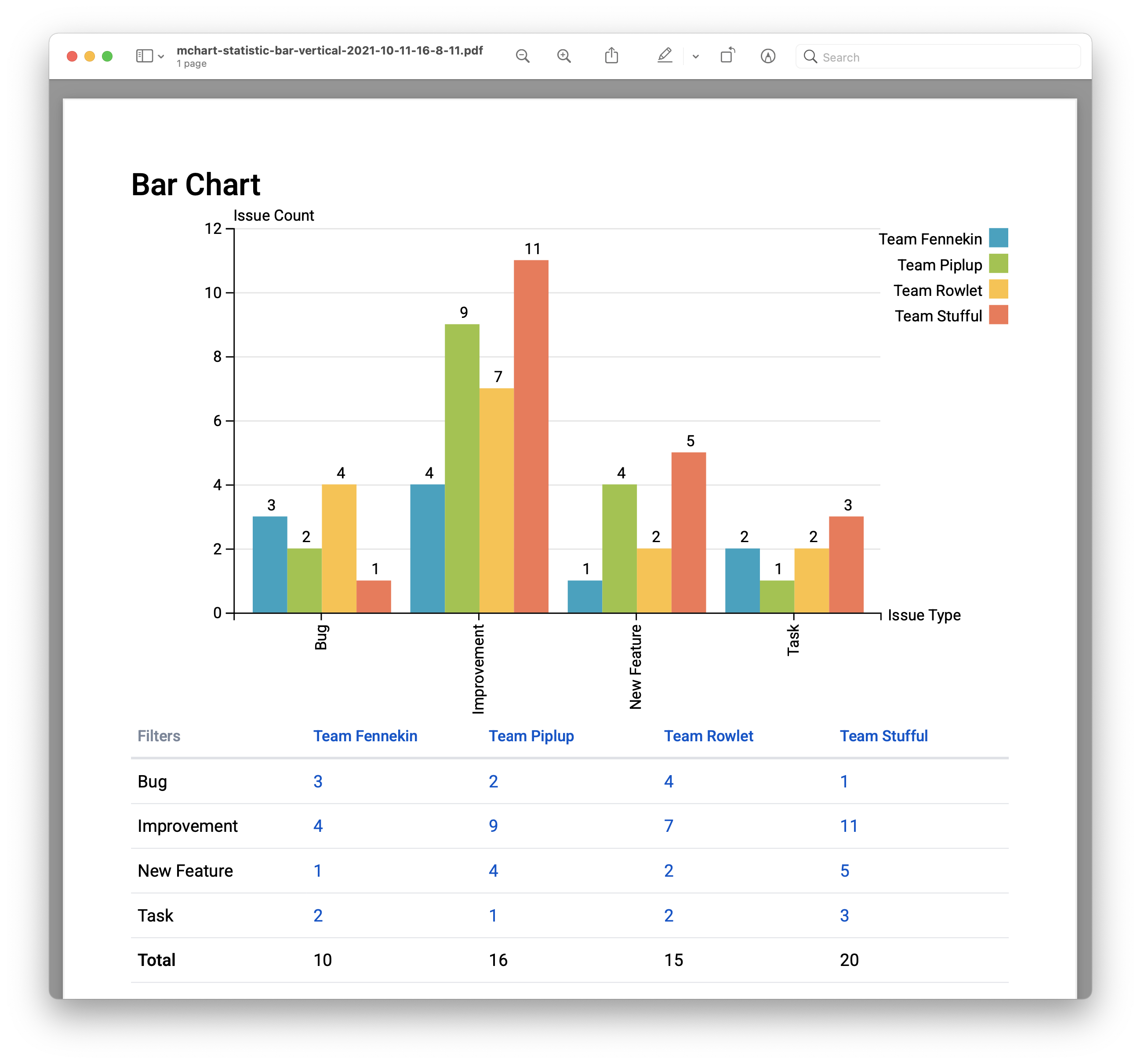
Task: Select the highlight annotation tool
Action: point(769,56)
